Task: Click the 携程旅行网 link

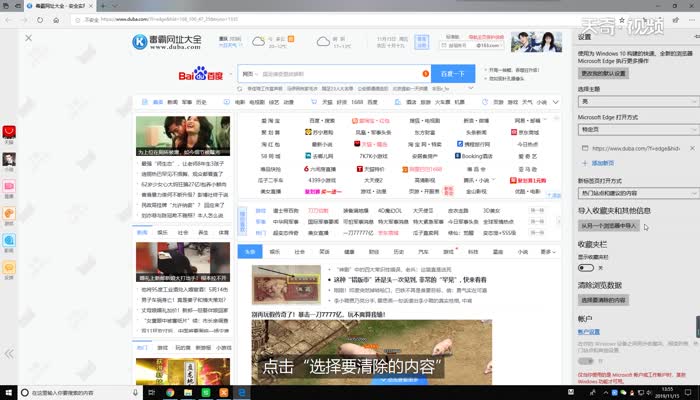Action: 473,144
